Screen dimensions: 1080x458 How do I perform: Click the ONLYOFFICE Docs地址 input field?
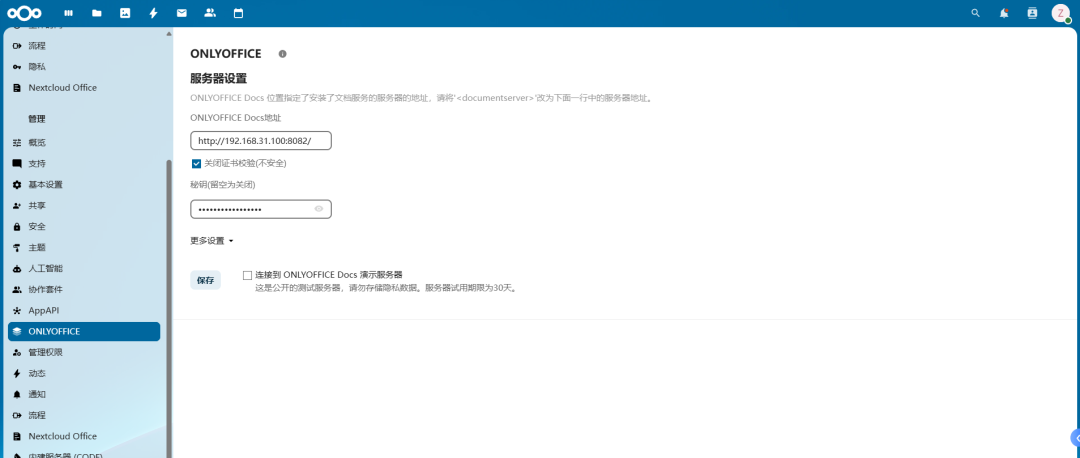click(x=261, y=140)
